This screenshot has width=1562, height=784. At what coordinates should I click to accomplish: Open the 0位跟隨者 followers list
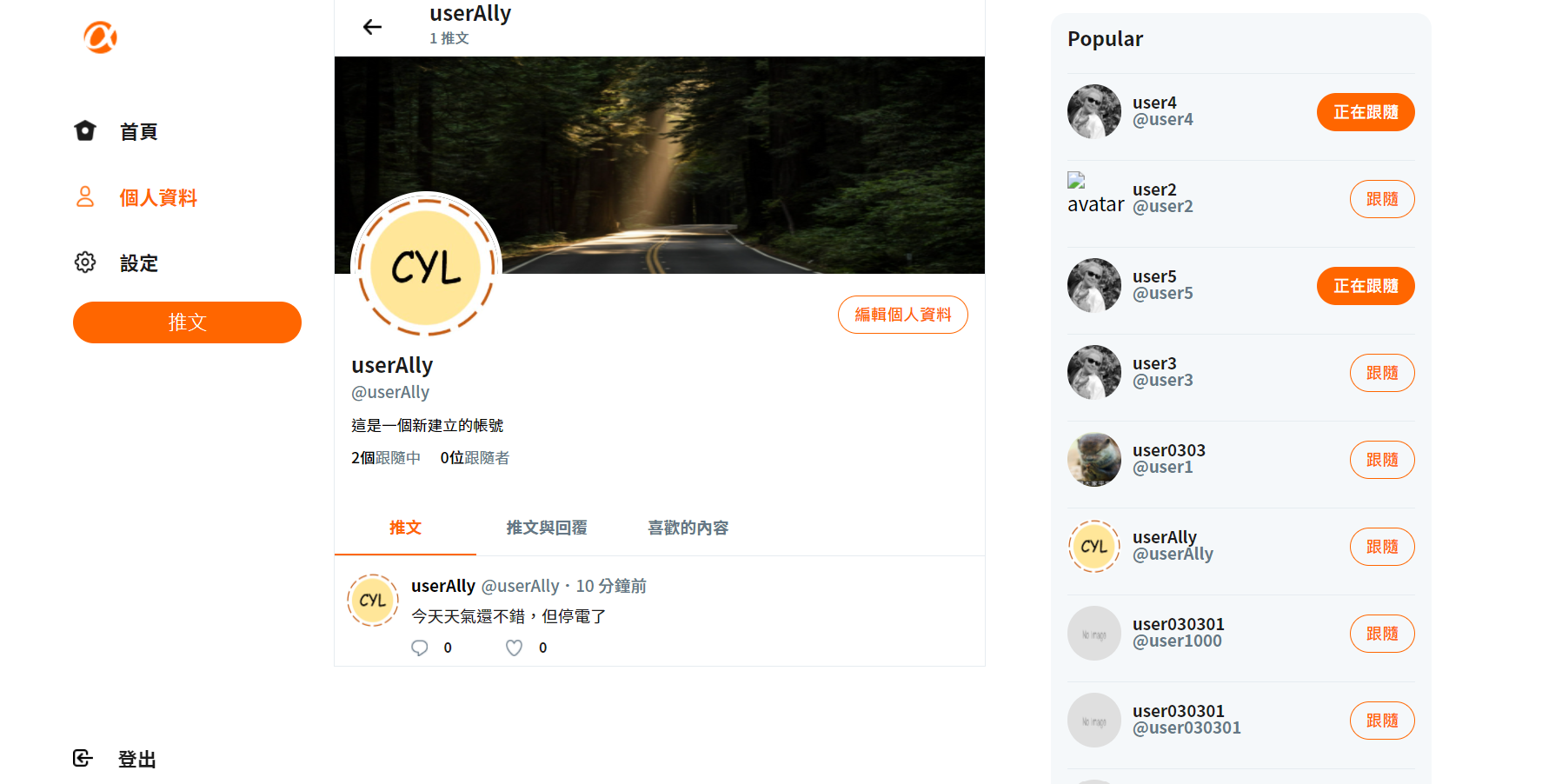click(x=475, y=458)
